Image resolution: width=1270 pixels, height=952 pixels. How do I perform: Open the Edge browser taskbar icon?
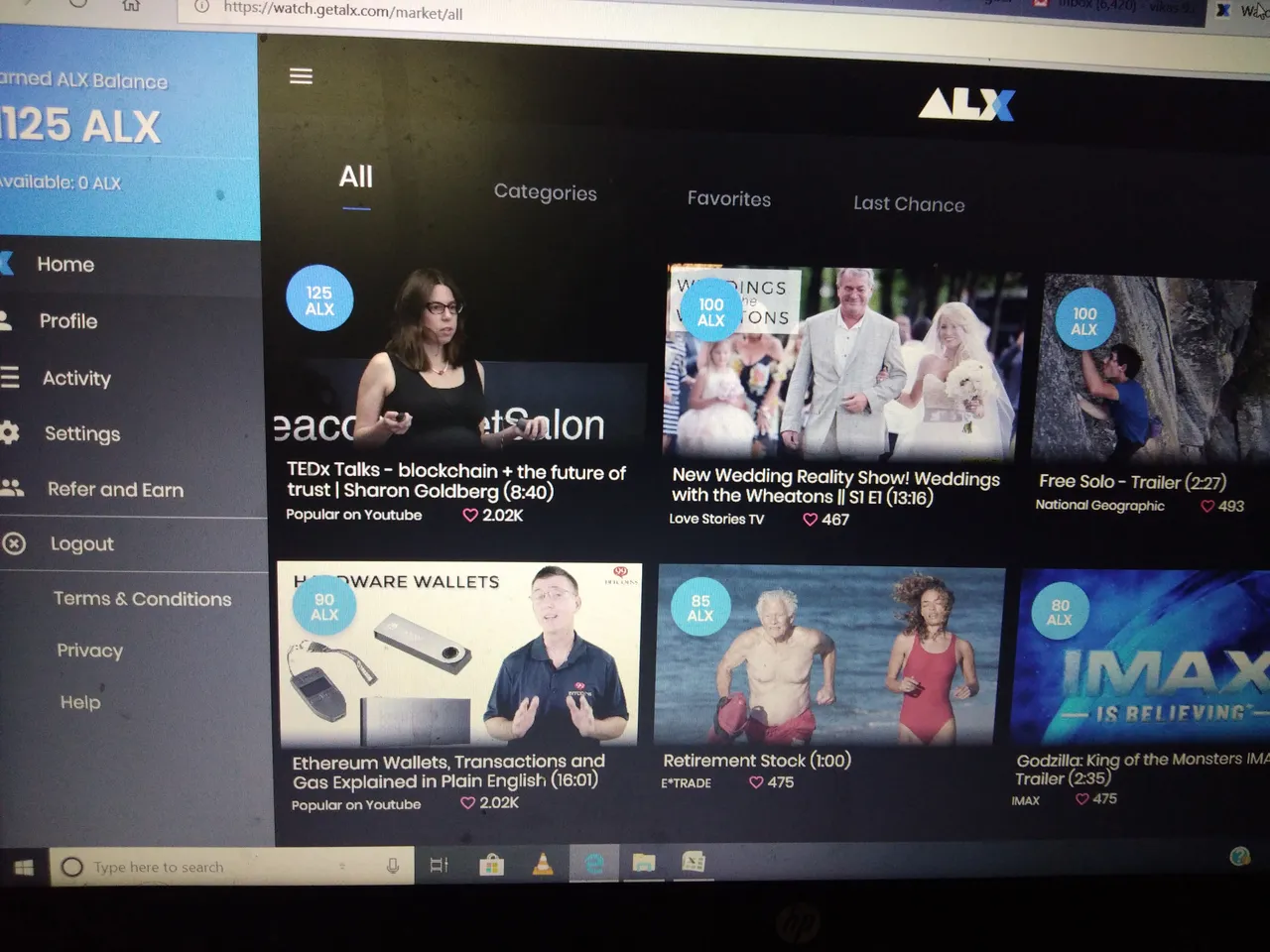[593, 863]
